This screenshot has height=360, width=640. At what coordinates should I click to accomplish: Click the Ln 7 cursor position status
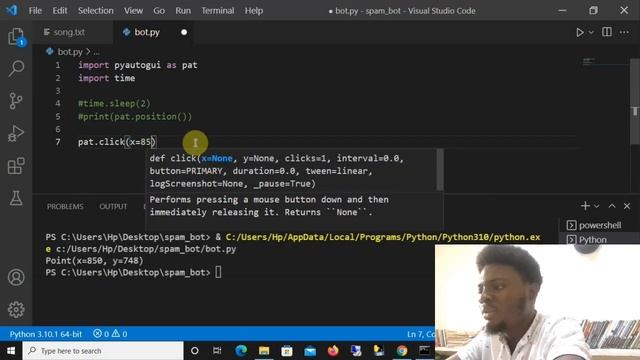click(x=420, y=334)
